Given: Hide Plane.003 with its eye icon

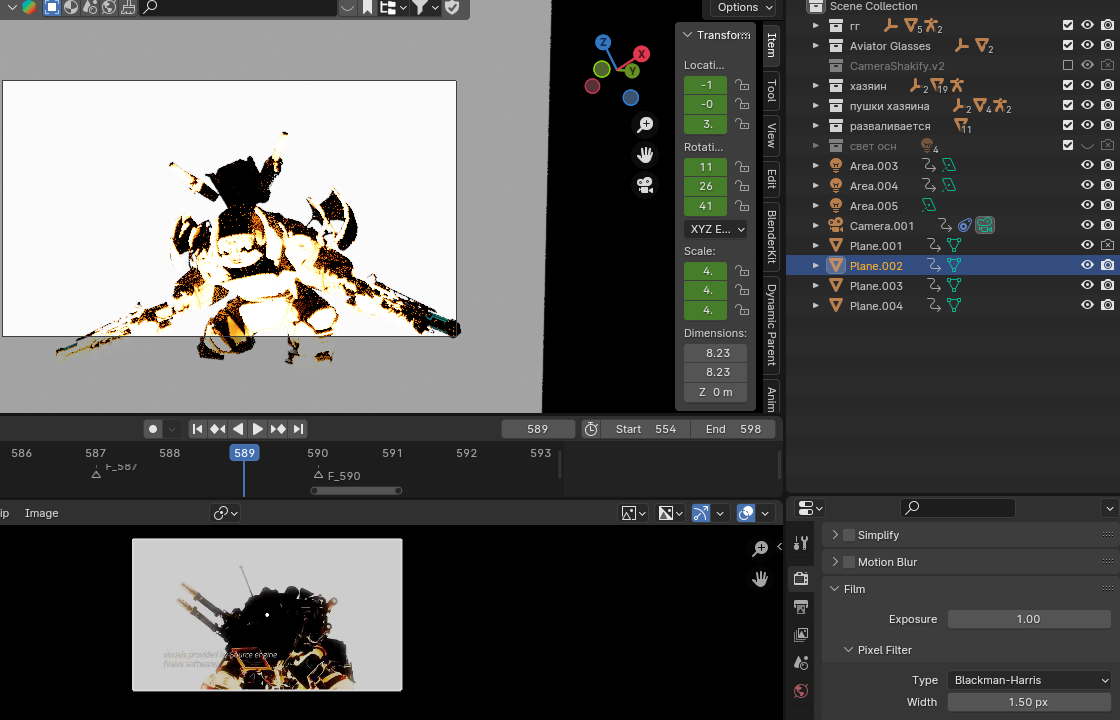Looking at the screenshot, I should pyautogui.click(x=1087, y=286).
